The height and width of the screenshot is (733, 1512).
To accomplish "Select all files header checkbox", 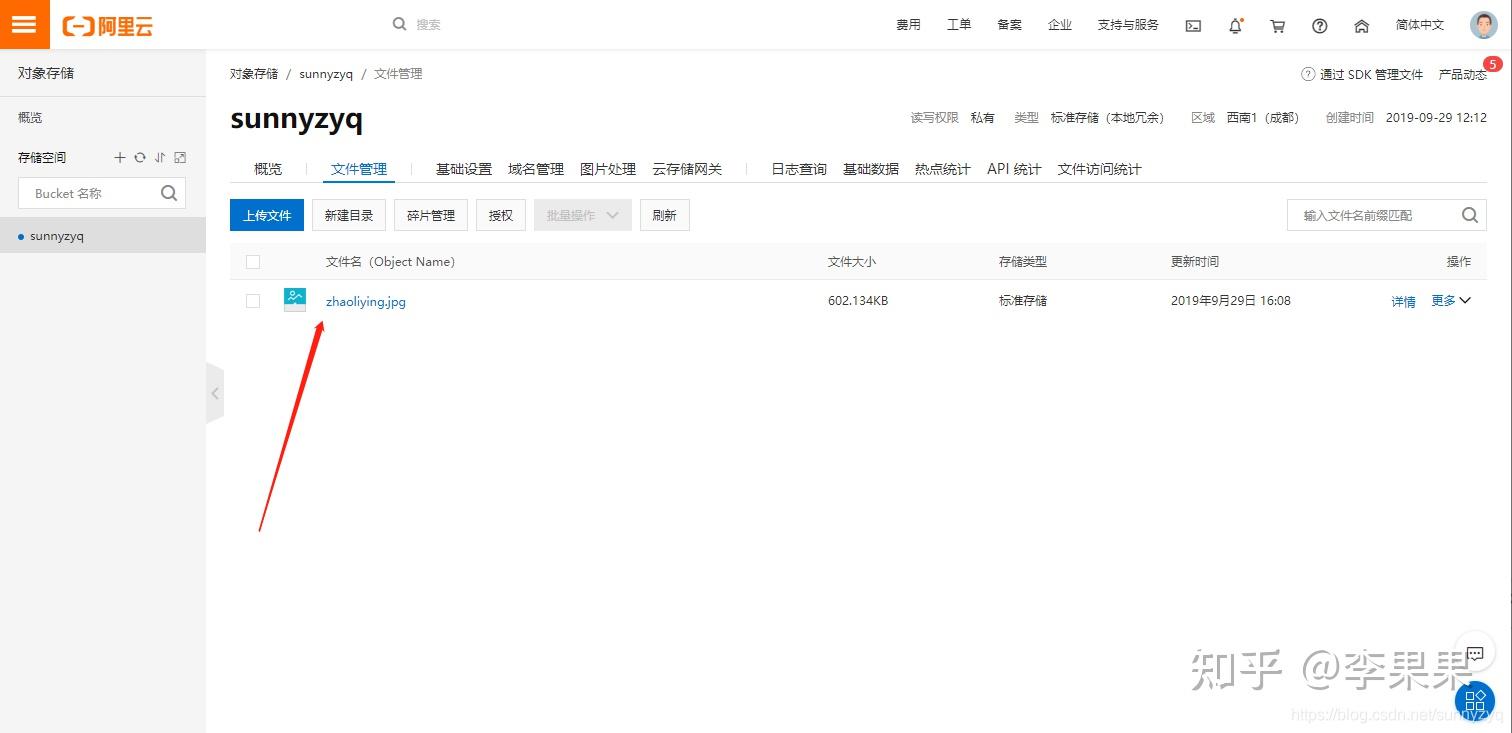I will 253,262.
